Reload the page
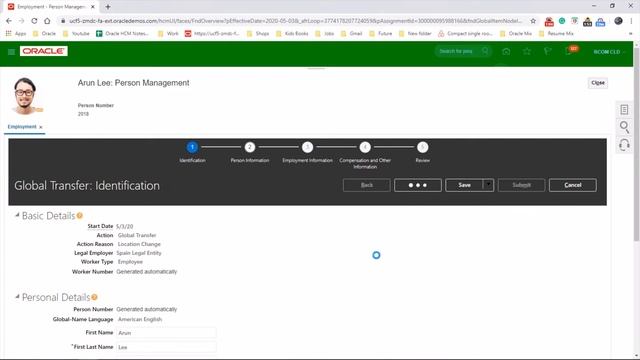The width and height of the screenshot is (640, 360). coord(34,21)
